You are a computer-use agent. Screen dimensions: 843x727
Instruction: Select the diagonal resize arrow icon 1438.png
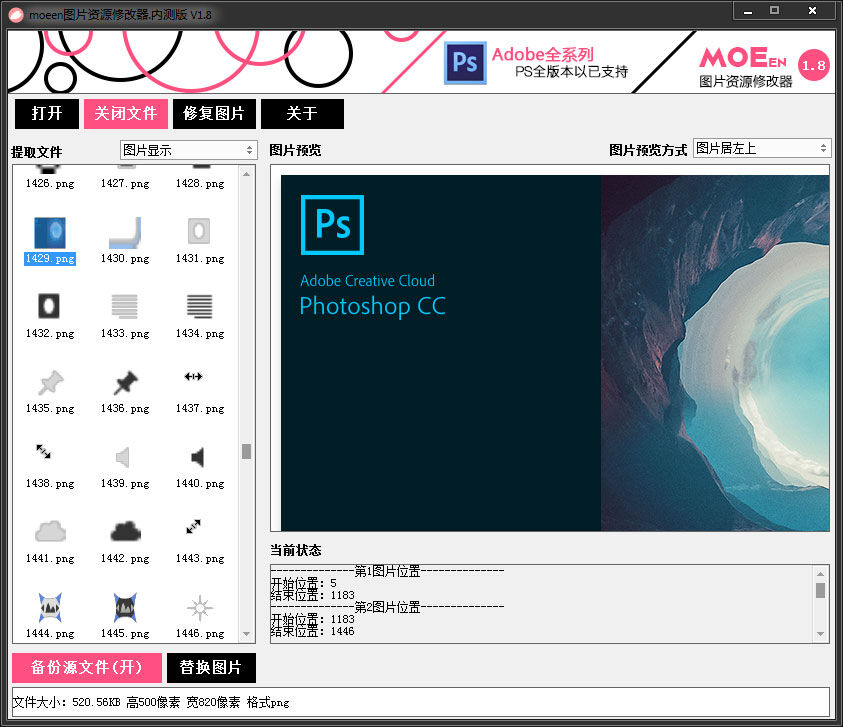click(44, 453)
